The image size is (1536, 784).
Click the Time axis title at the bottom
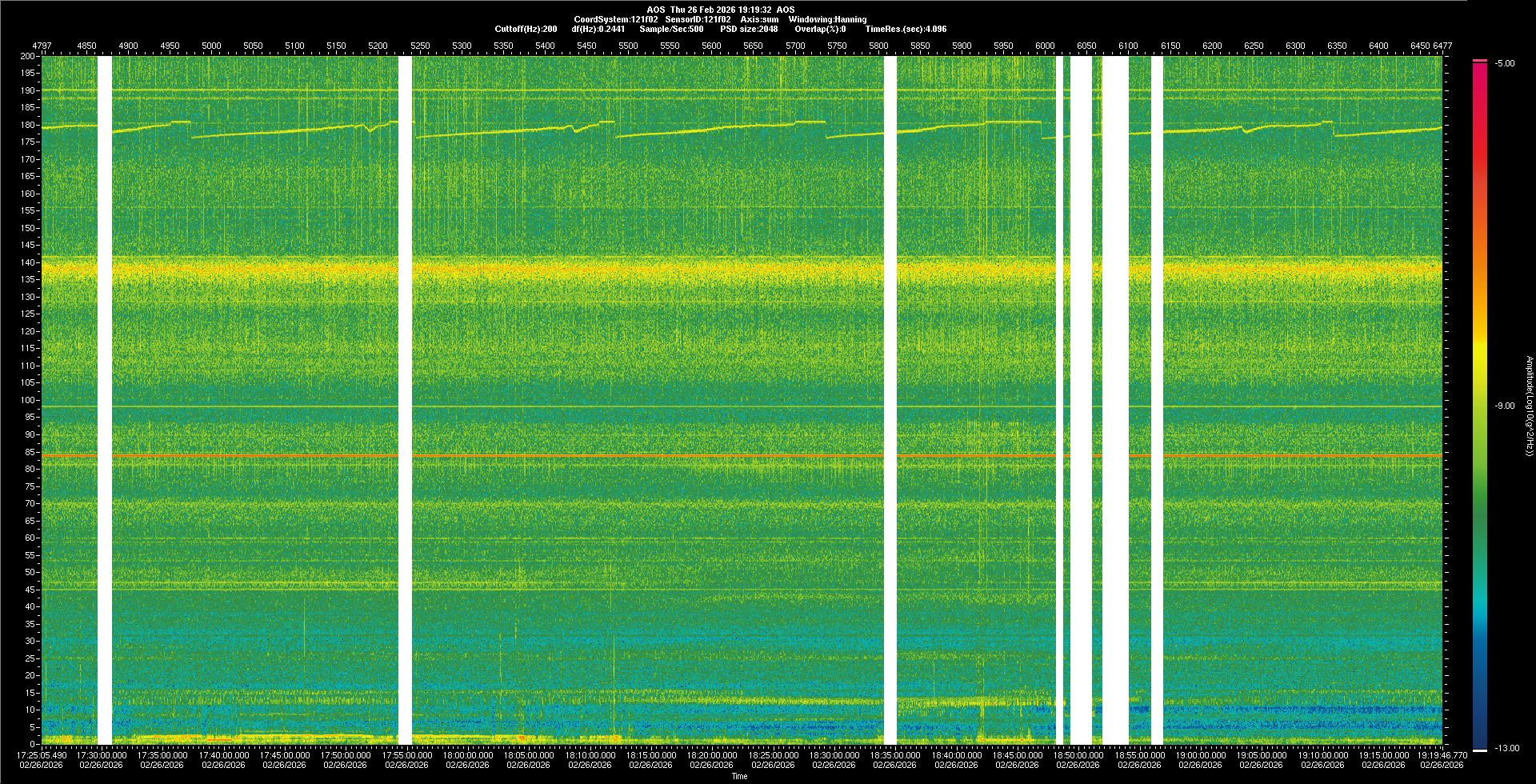(x=739, y=776)
